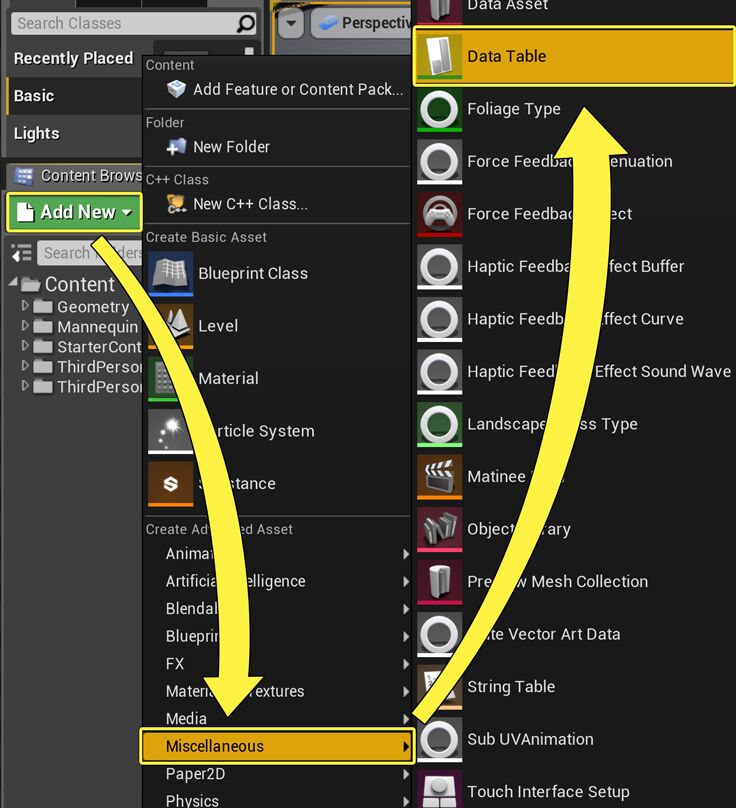Toggle the sources panel icon beside folder search
Image resolution: width=736 pixels, height=808 pixels.
tap(22, 254)
